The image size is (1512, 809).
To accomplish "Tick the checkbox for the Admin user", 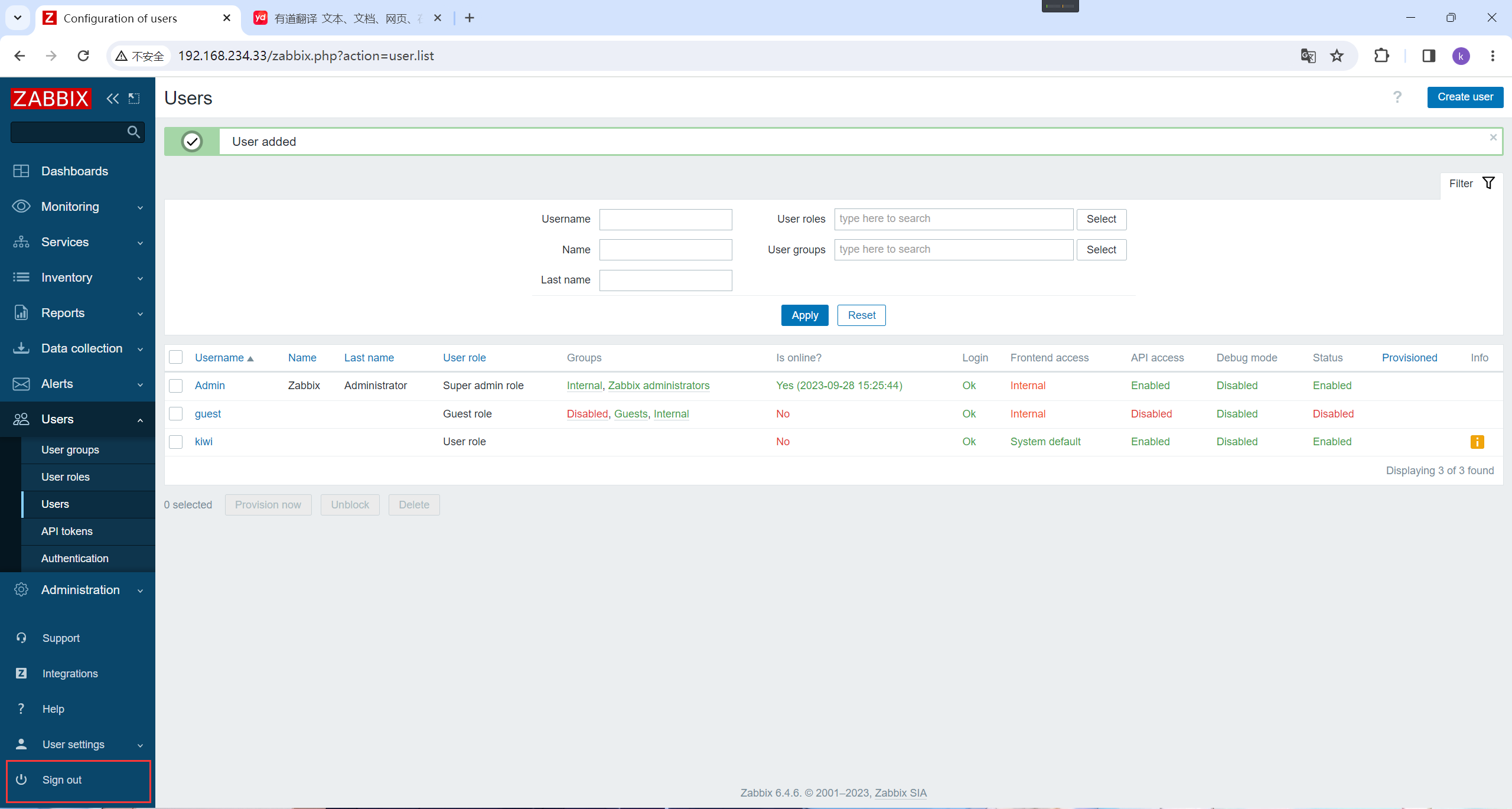I will (x=176, y=386).
